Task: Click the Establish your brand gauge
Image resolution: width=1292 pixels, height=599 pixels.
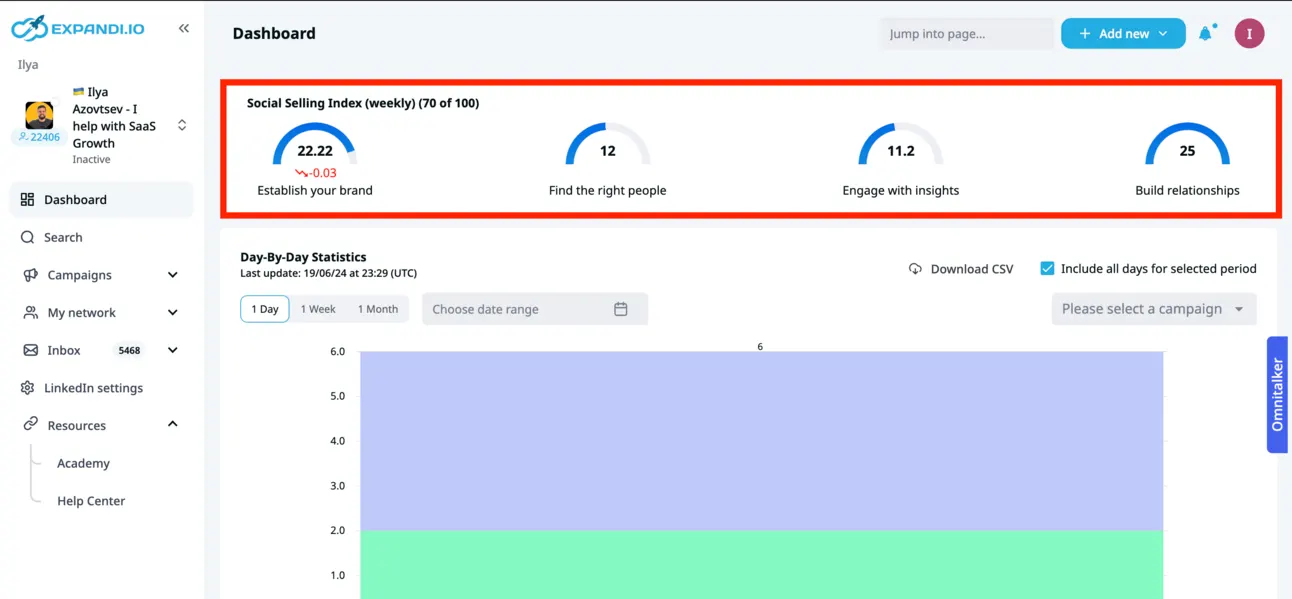Action: point(315,146)
